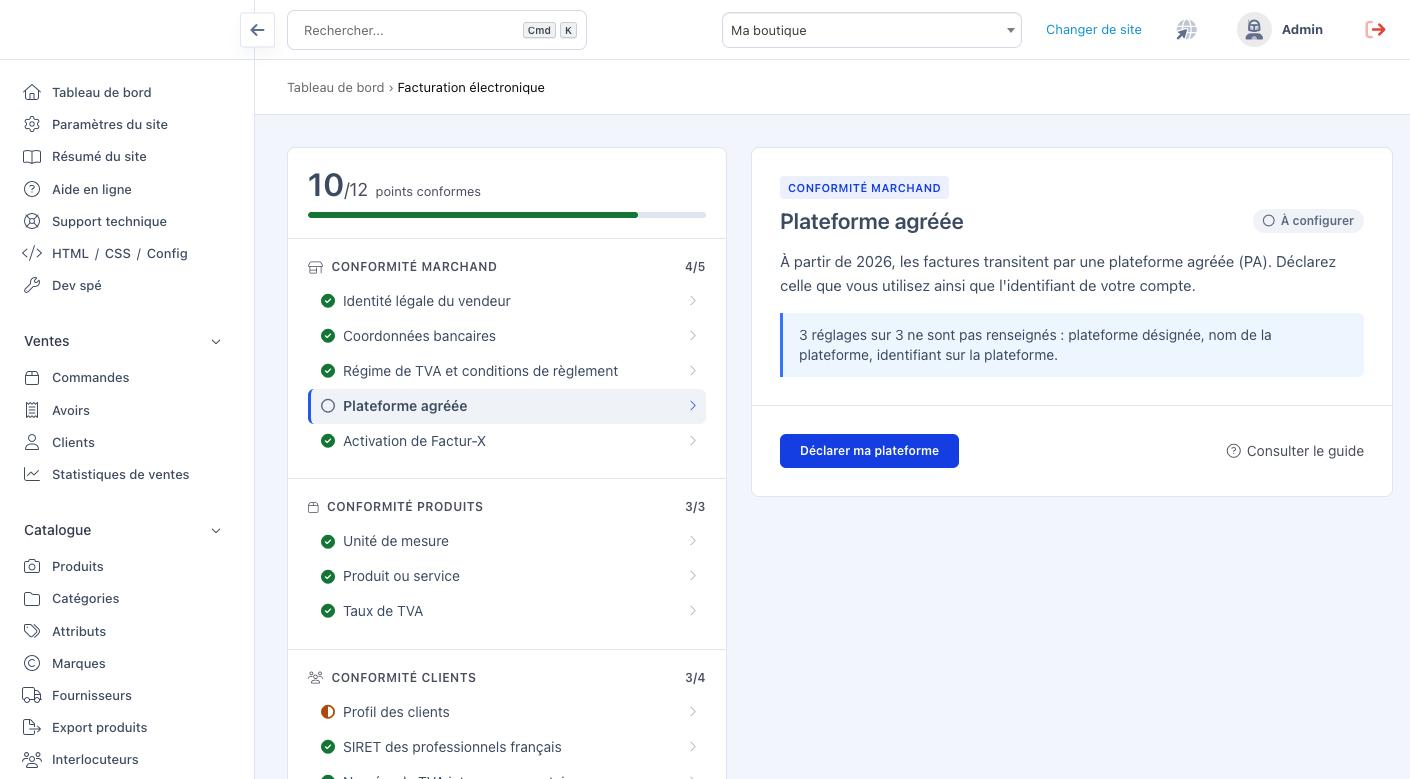Select Taux de TVA checklist item
This screenshot has height=779, width=1410.
point(507,611)
